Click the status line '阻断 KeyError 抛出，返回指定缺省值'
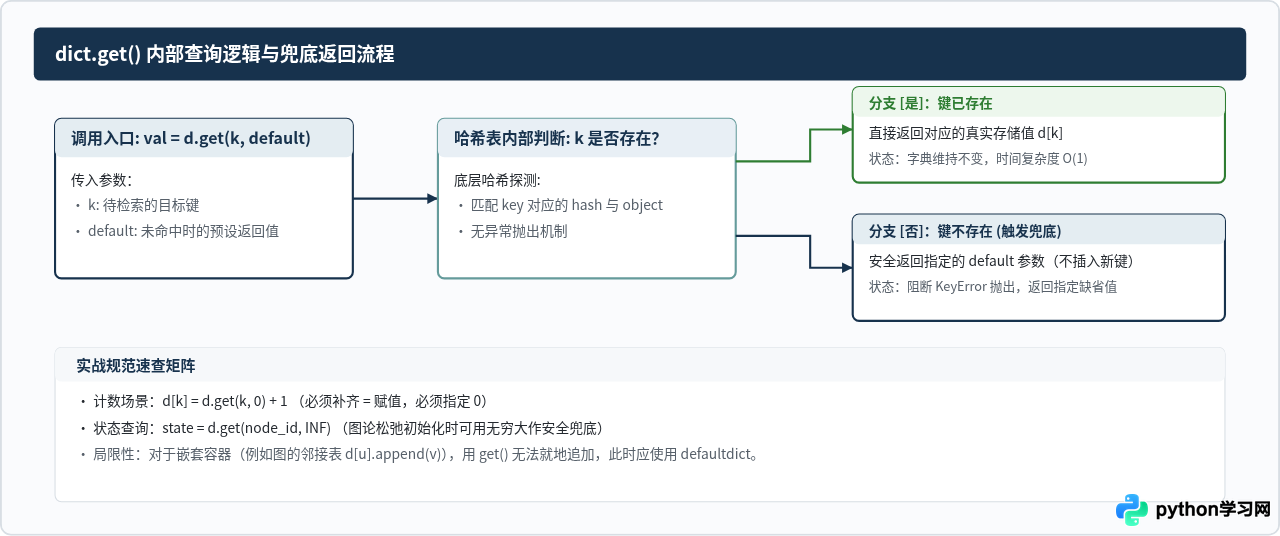The height and width of the screenshot is (536, 1280). tap(992, 286)
